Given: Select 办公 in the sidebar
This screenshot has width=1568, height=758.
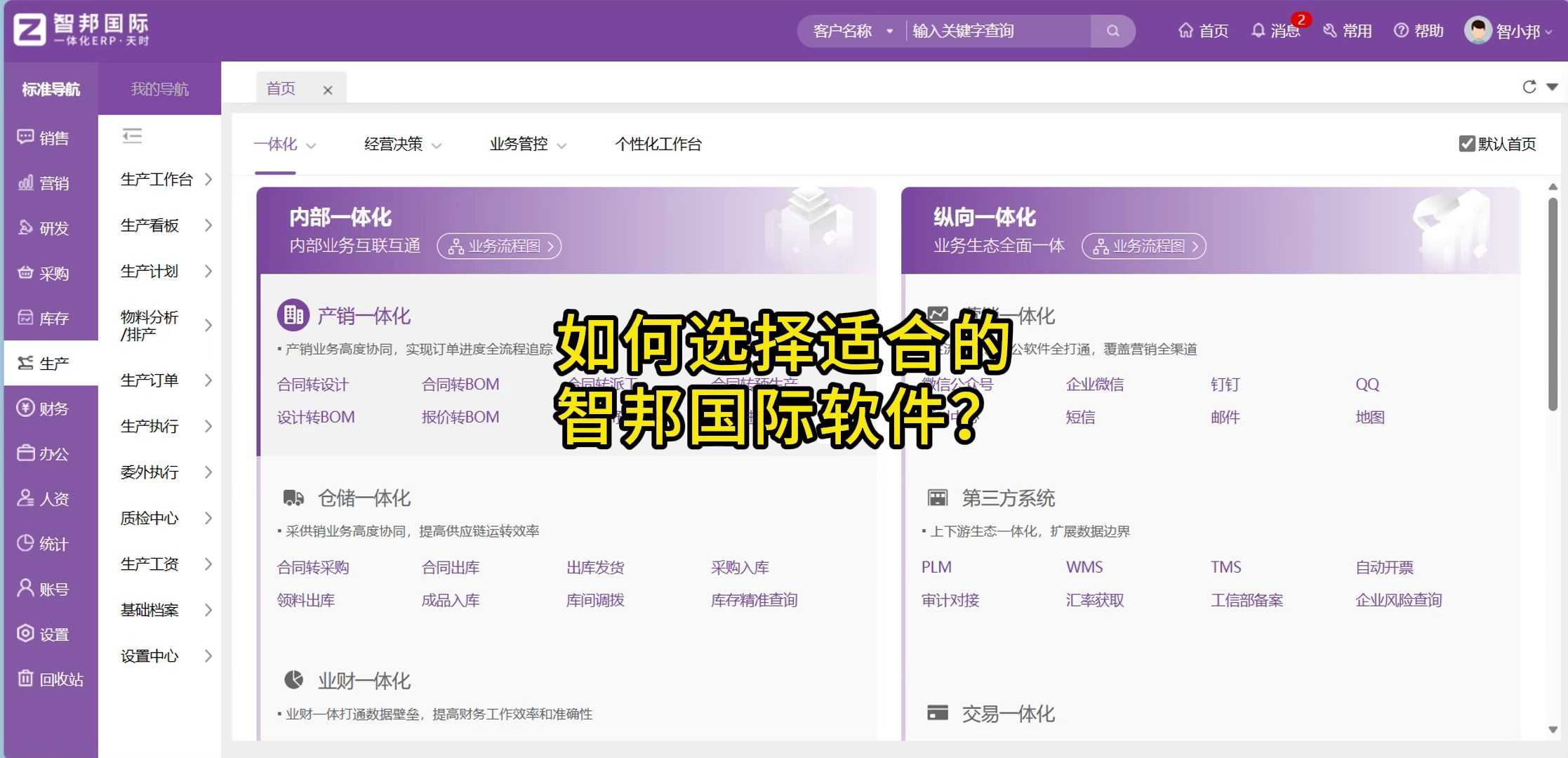Looking at the screenshot, I should 51,454.
